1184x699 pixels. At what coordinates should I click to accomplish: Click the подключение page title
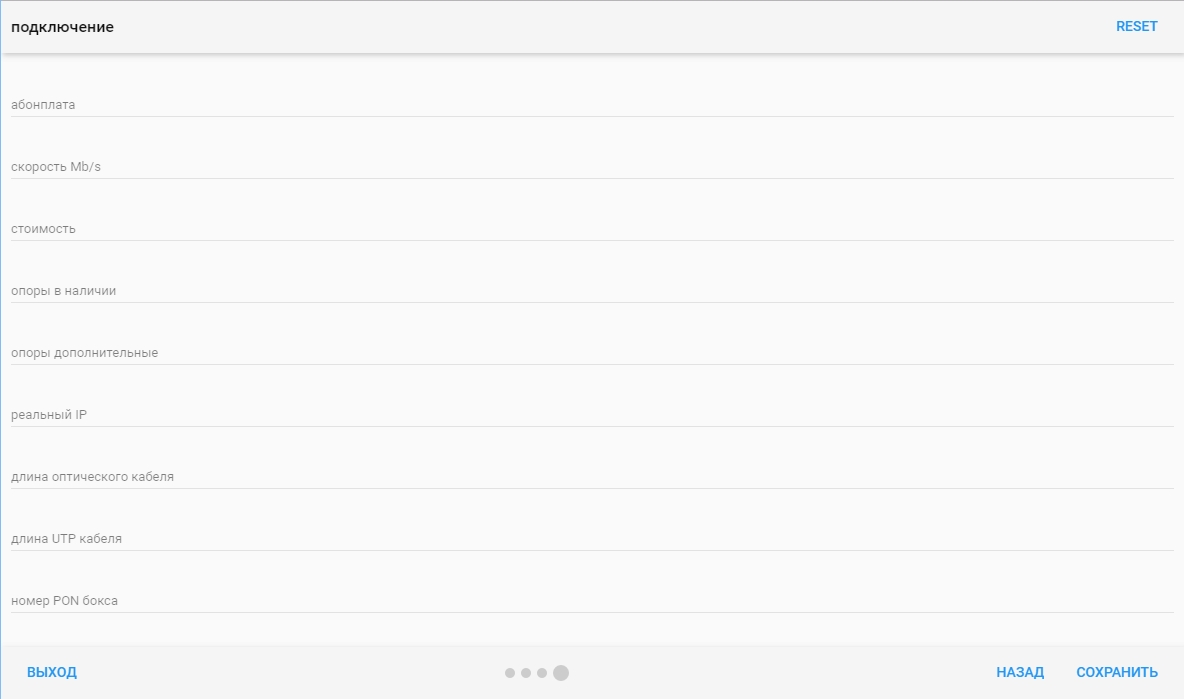pyautogui.click(x=62, y=27)
